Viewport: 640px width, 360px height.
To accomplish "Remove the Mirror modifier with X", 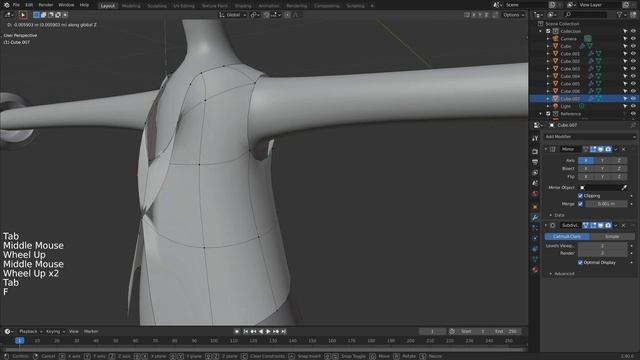I will 623,149.
